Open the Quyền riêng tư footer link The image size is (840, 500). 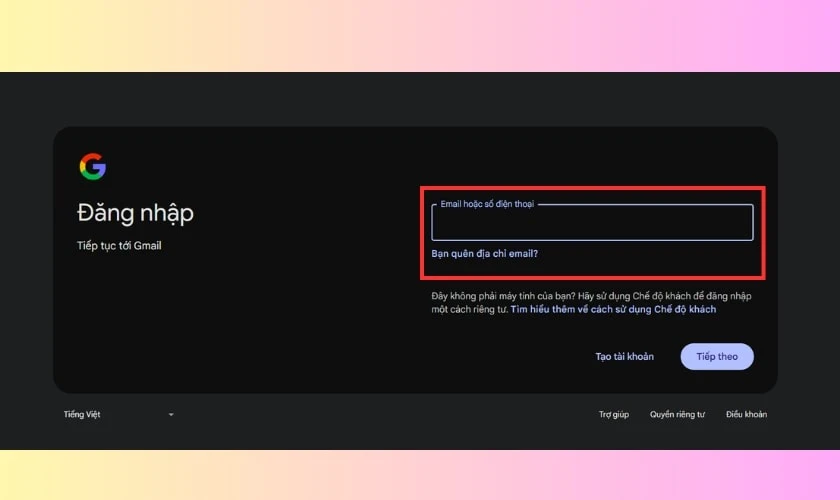(x=677, y=414)
